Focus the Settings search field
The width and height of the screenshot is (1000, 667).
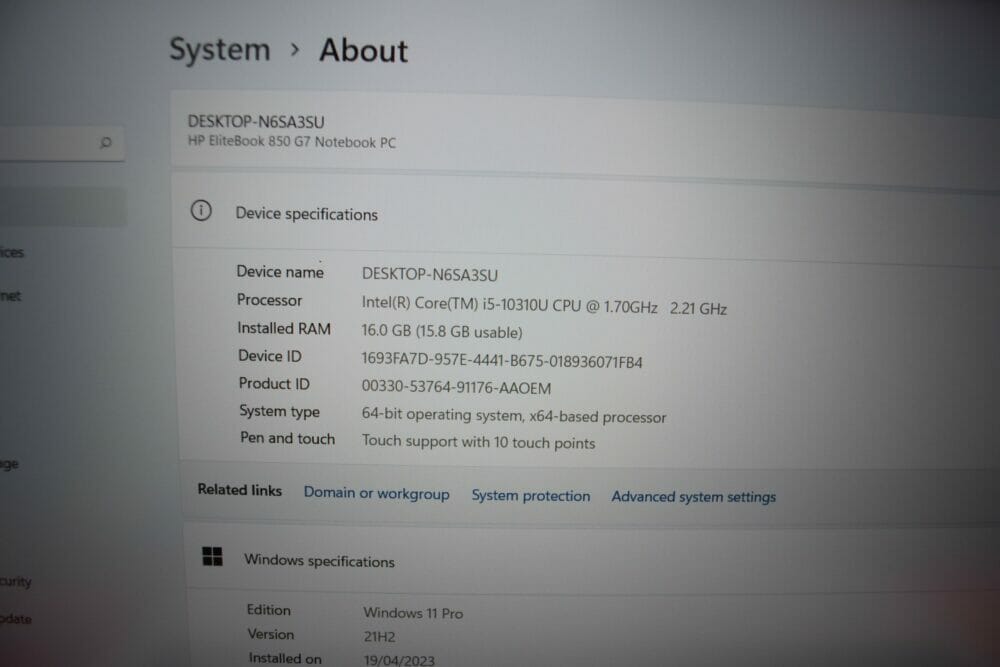(62, 143)
